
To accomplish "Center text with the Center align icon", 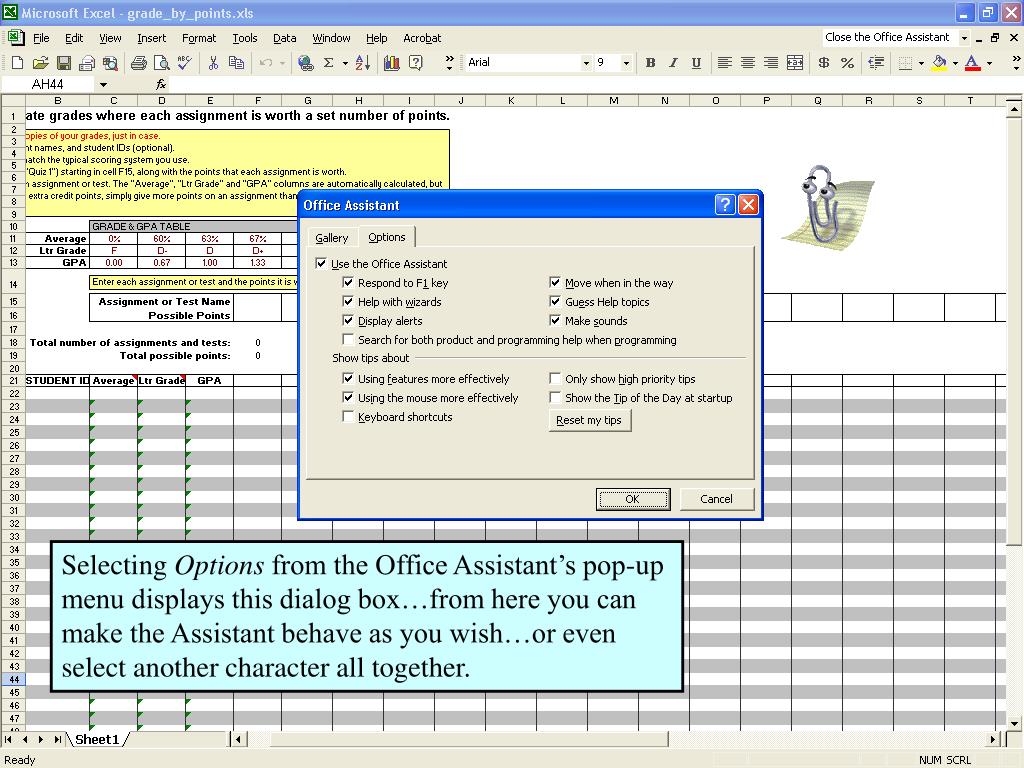I will tap(748, 63).
